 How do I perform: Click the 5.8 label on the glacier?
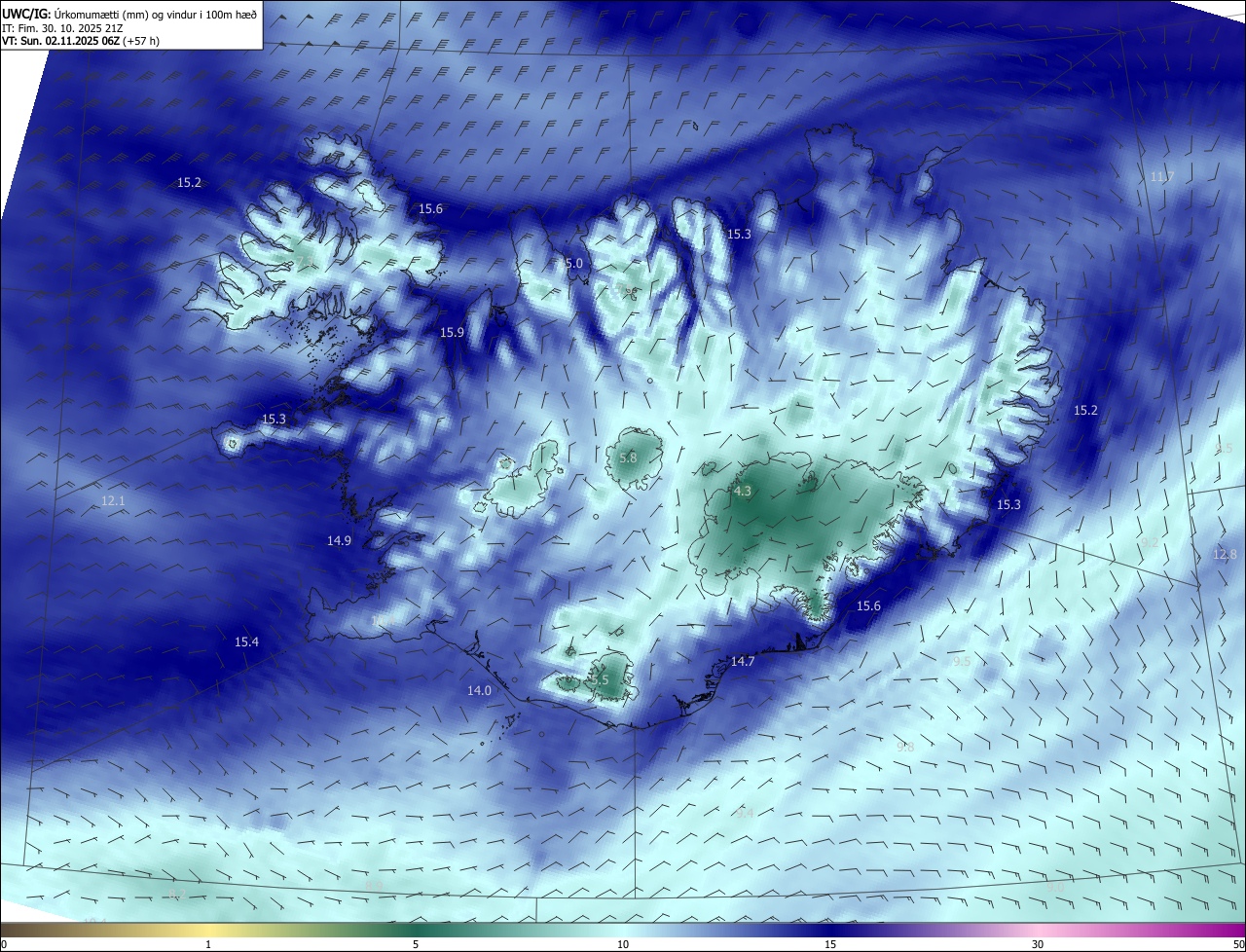[628, 458]
